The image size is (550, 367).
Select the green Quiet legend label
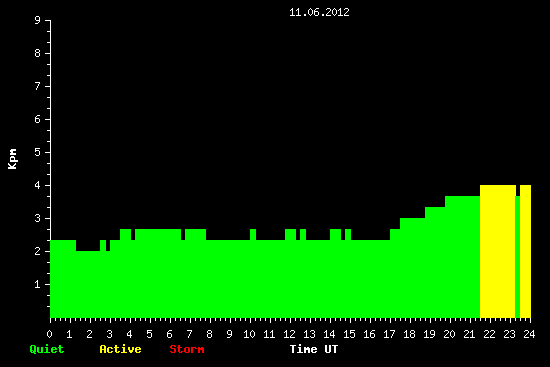click(47, 349)
